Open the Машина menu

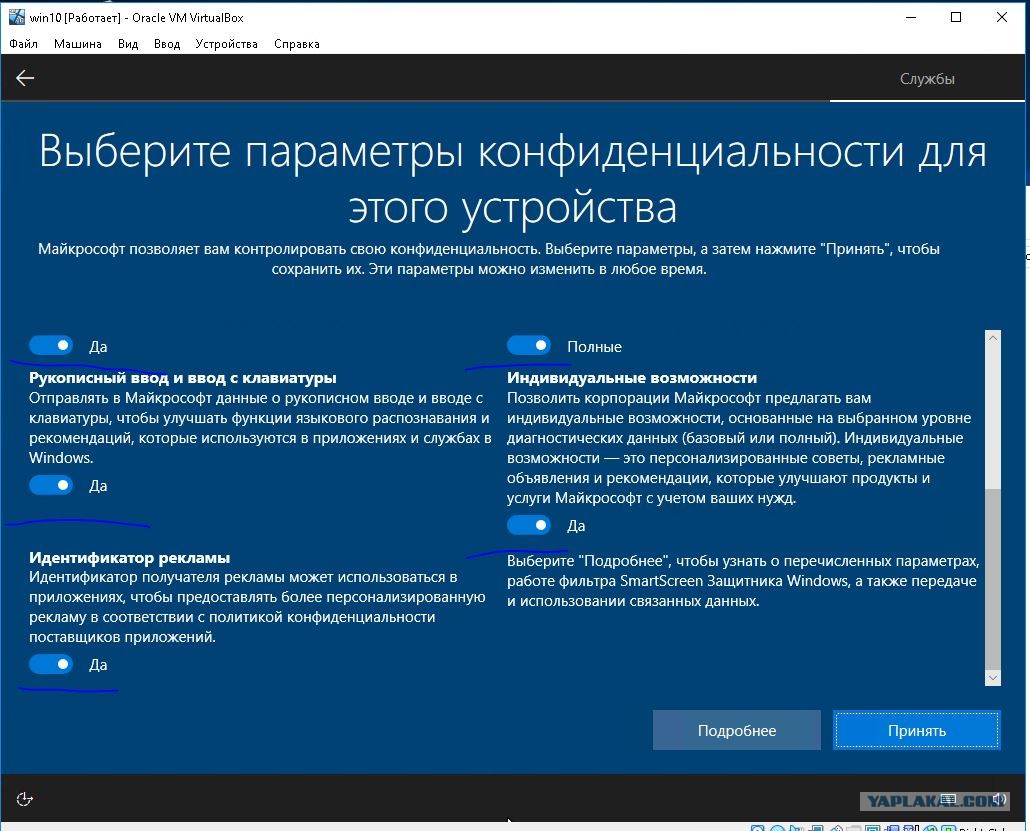coord(80,44)
